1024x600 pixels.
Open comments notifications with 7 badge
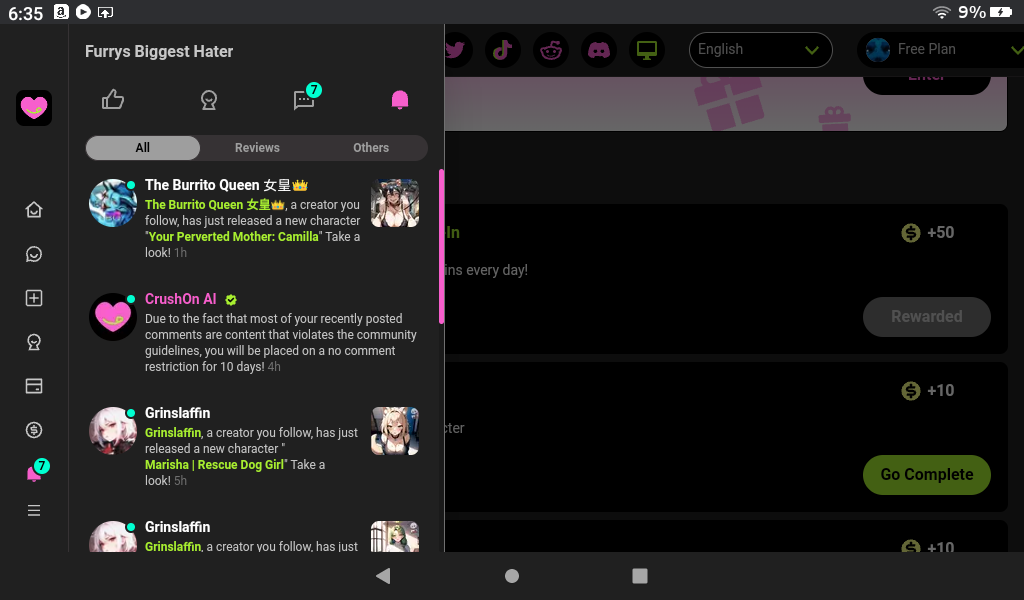306,97
